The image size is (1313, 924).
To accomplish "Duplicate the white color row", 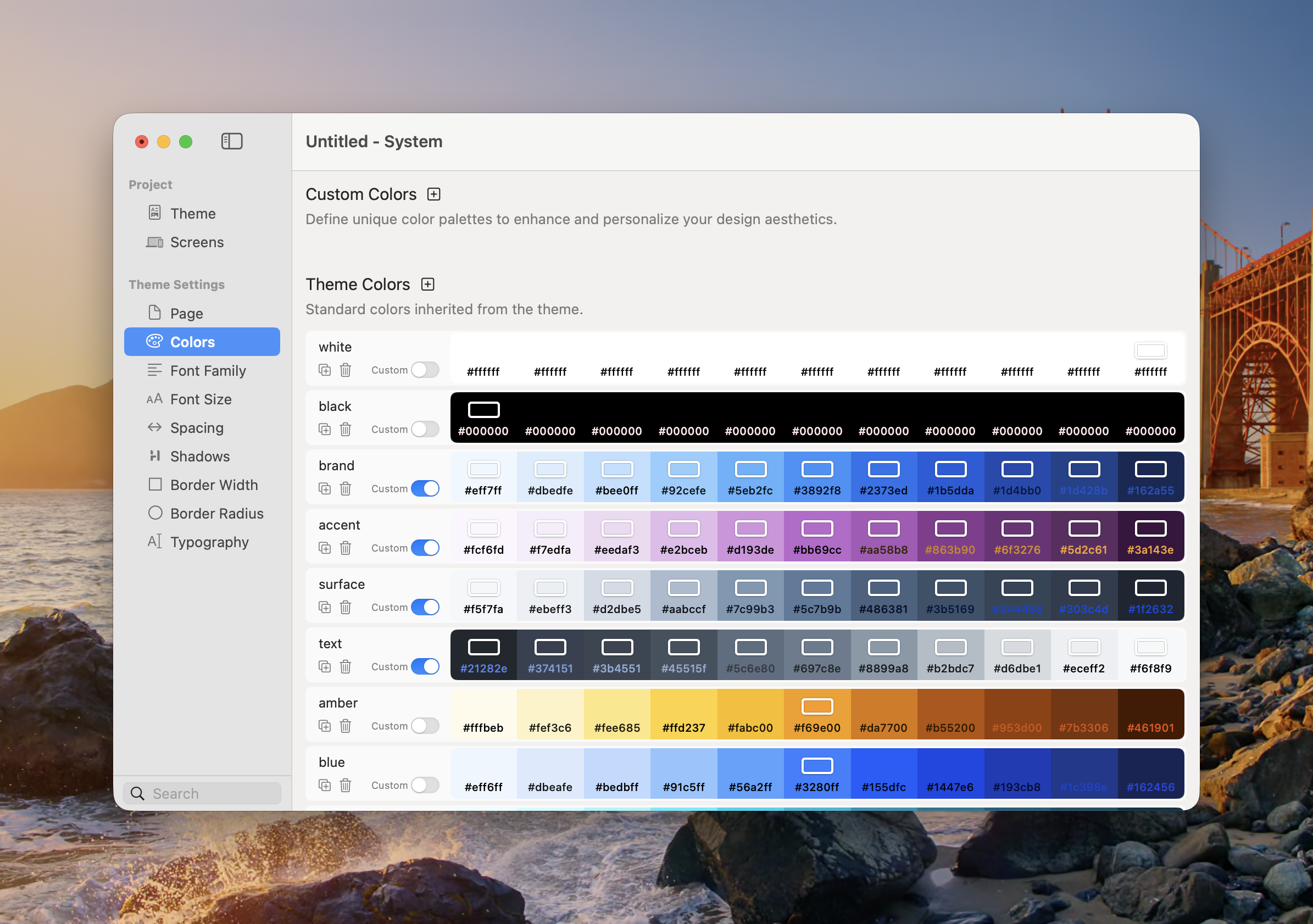I will (325, 370).
